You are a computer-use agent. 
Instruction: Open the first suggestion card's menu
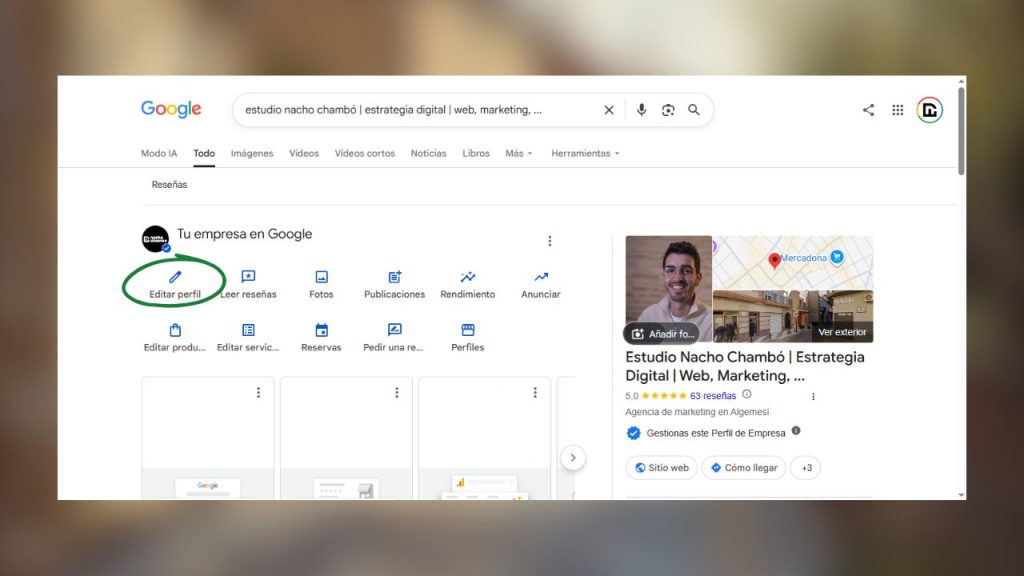click(x=259, y=392)
